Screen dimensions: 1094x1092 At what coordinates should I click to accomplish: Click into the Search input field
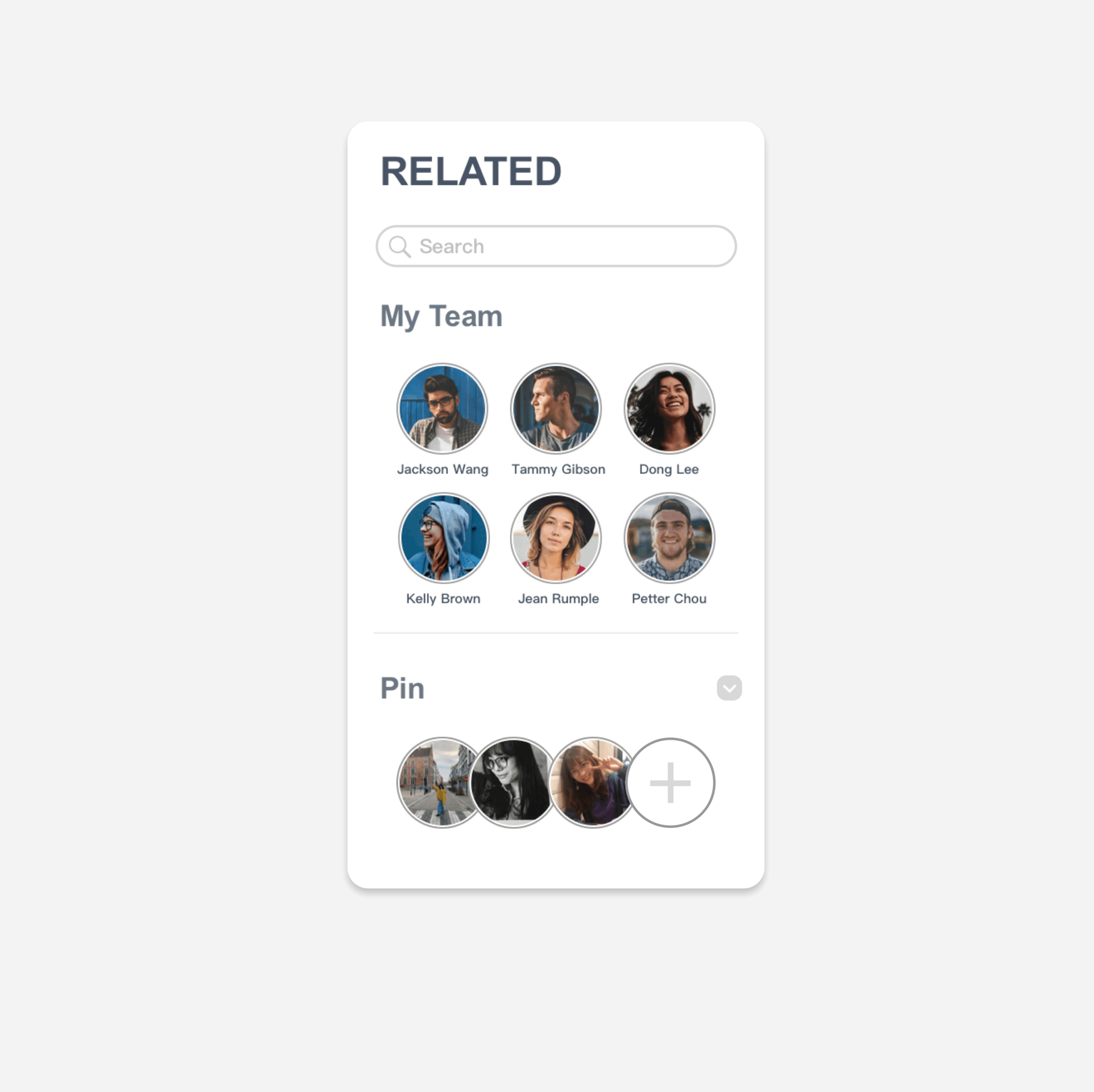(556, 246)
